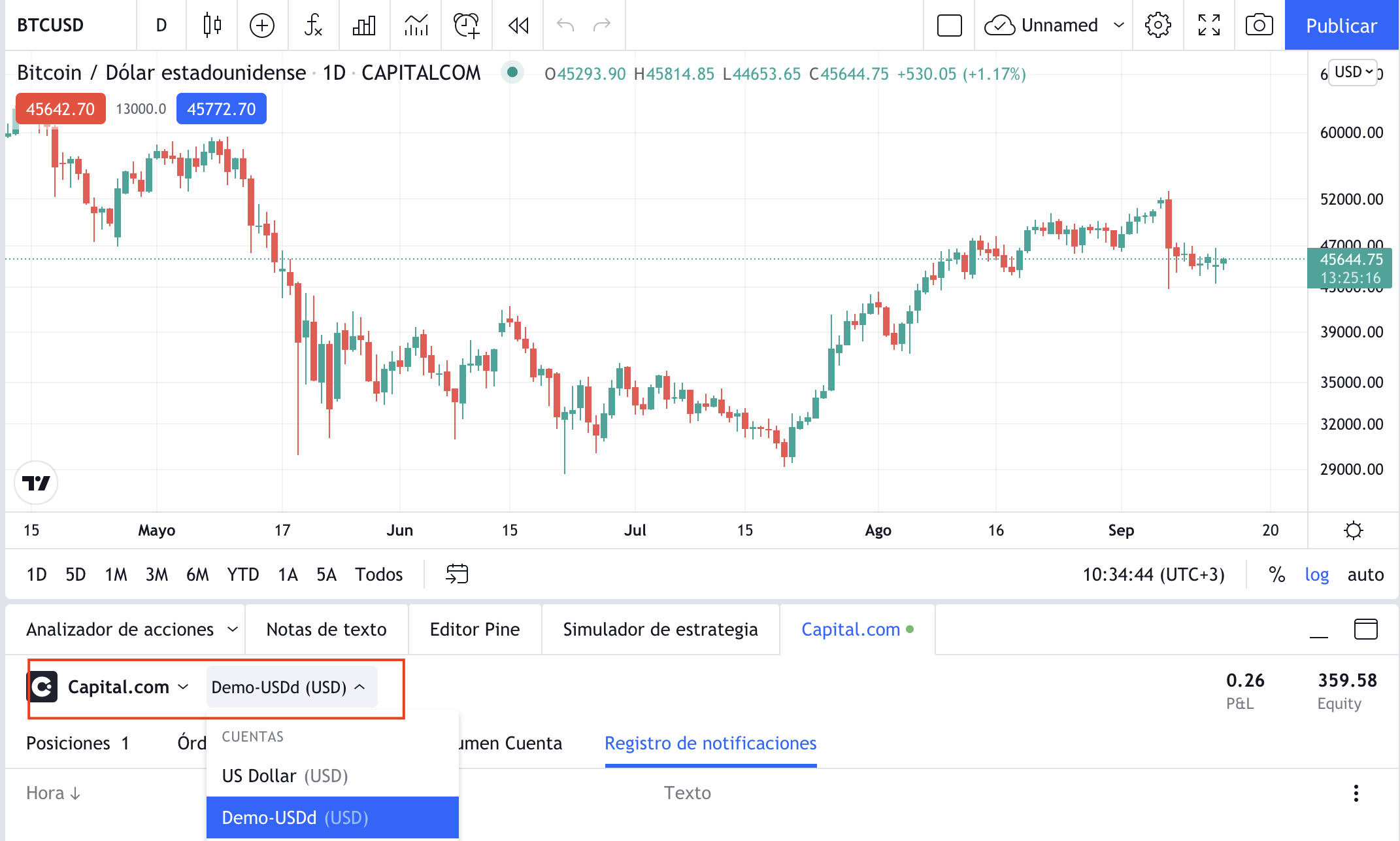Open Simulador de estrategia tab
1400x841 pixels.
(x=660, y=629)
